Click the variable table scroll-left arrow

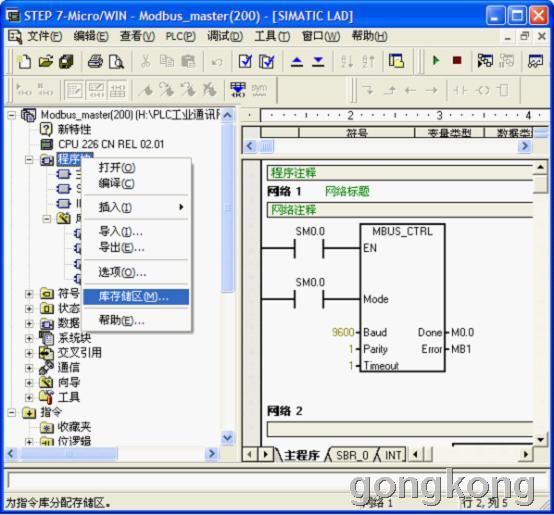pos(250,146)
